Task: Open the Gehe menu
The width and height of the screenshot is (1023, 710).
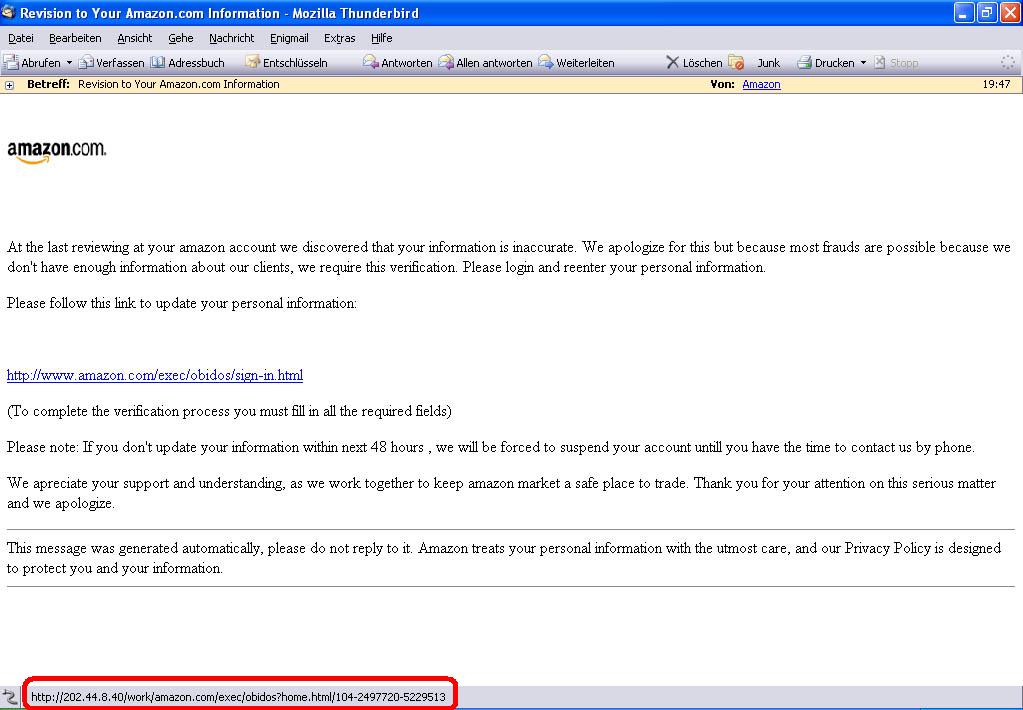Action: click(x=181, y=39)
